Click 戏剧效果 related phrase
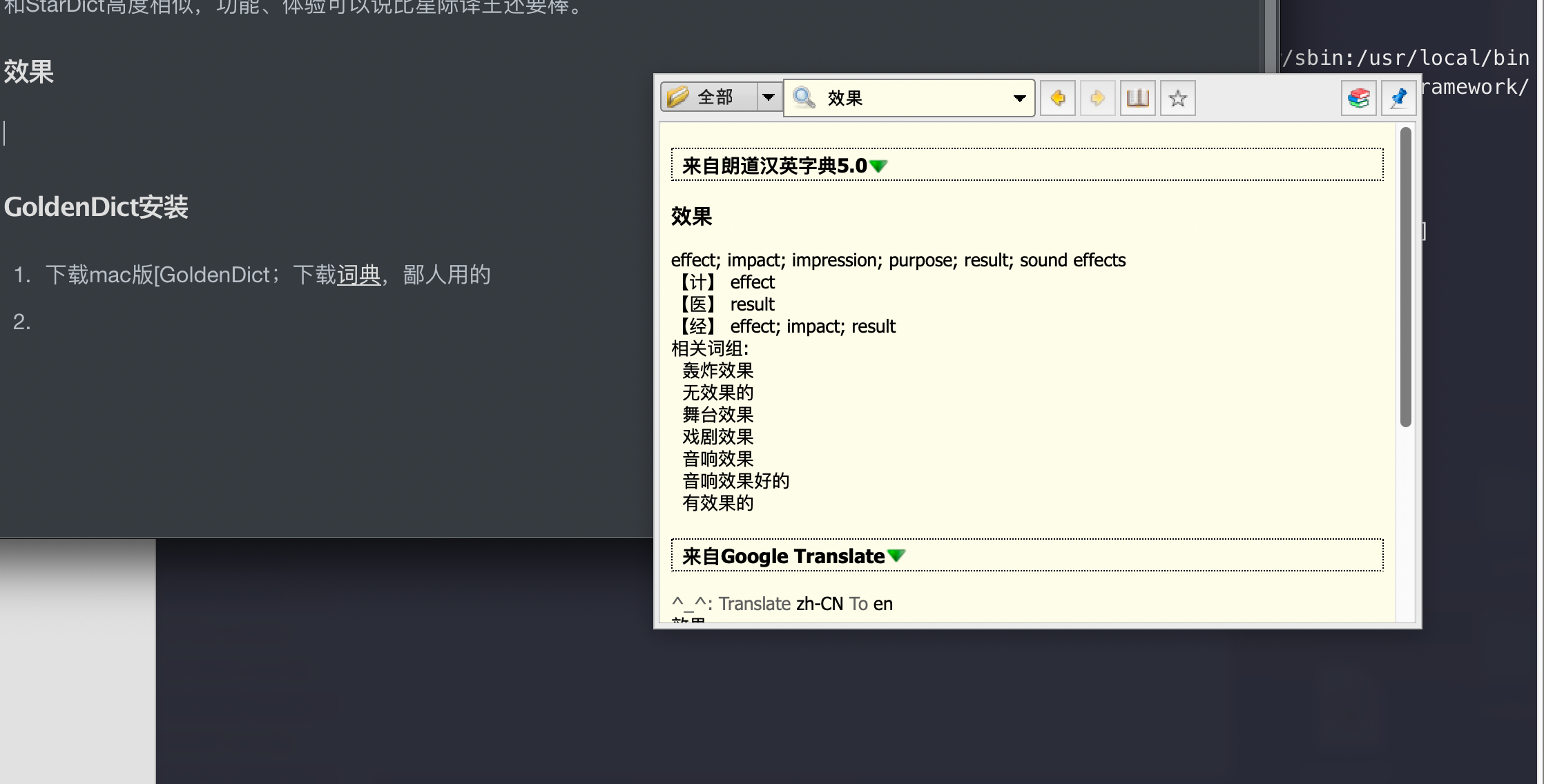The image size is (1544, 784). (x=717, y=437)
